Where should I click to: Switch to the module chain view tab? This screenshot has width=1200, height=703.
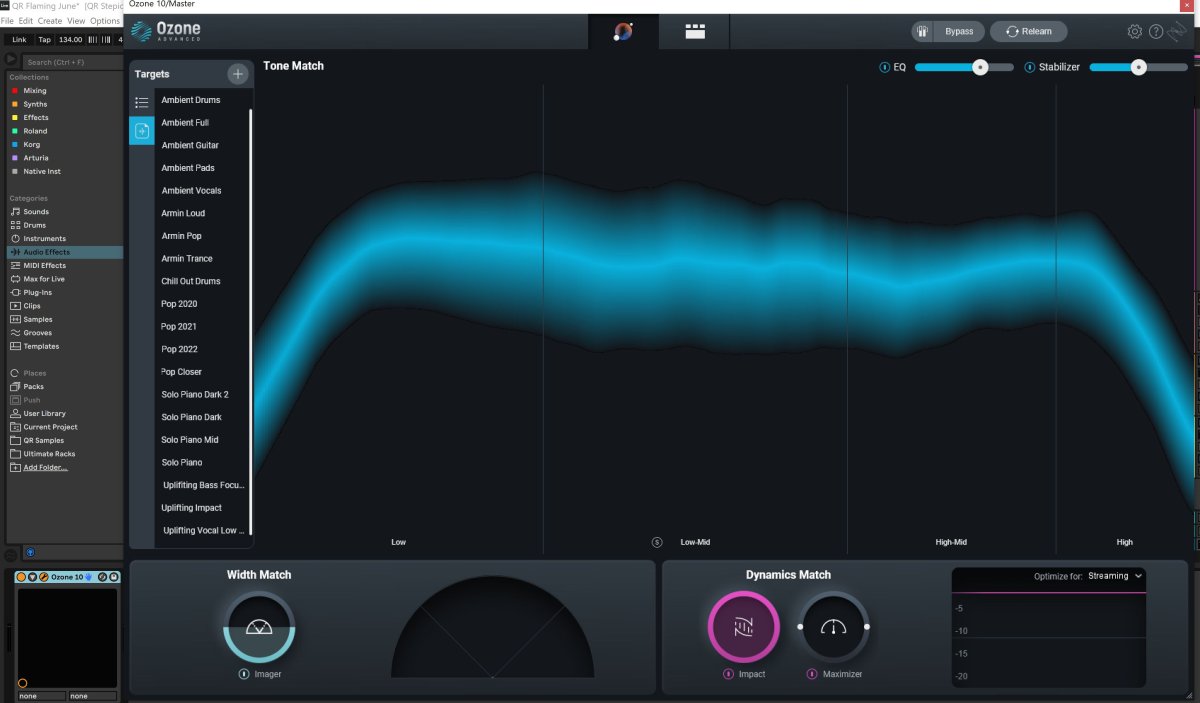[x=695, y=31]
